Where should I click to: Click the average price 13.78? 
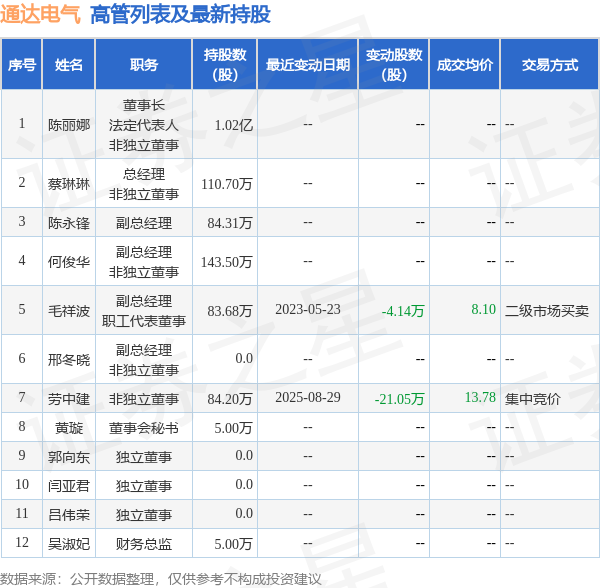click(x=480, y=397)
